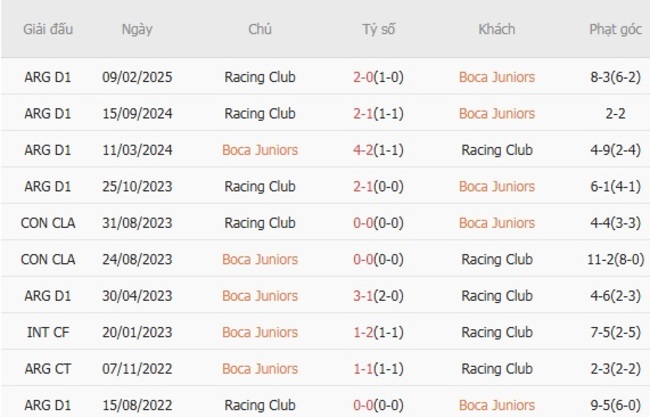
Task: Select the INT CF league label
Action: point(48,332)
